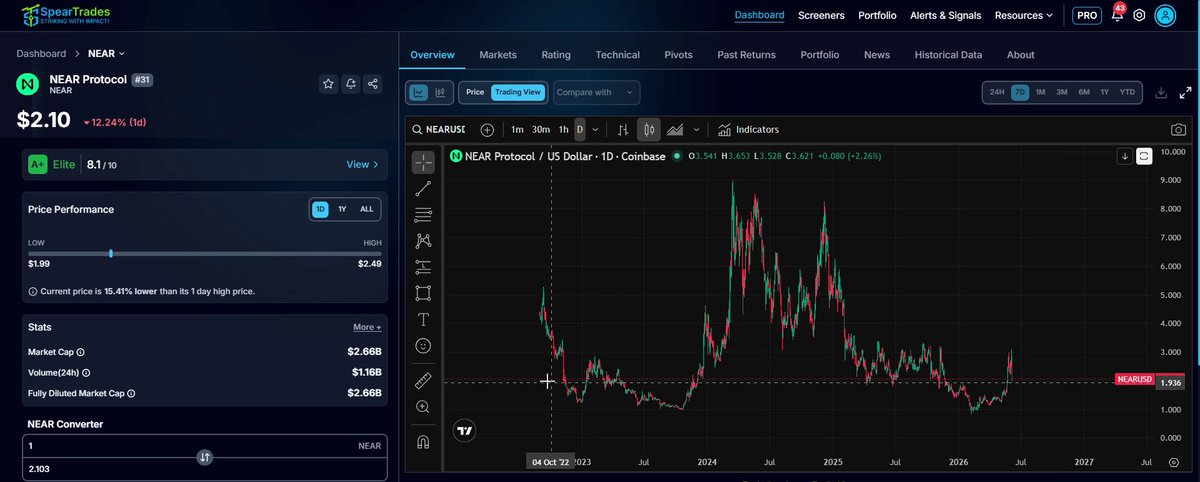Click the scroll-to-latest down arrow button
Viewport: 1200px width, 482px height.
coord(1125,156)
